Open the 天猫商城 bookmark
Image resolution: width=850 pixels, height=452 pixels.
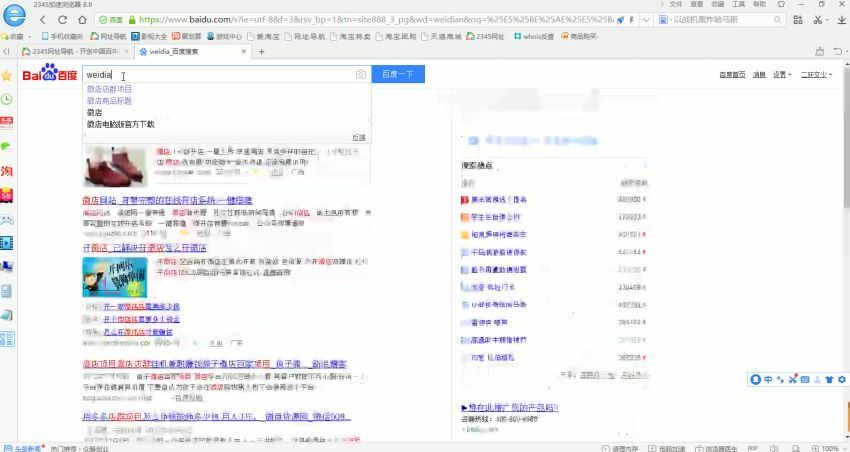(x=442, y=36)
